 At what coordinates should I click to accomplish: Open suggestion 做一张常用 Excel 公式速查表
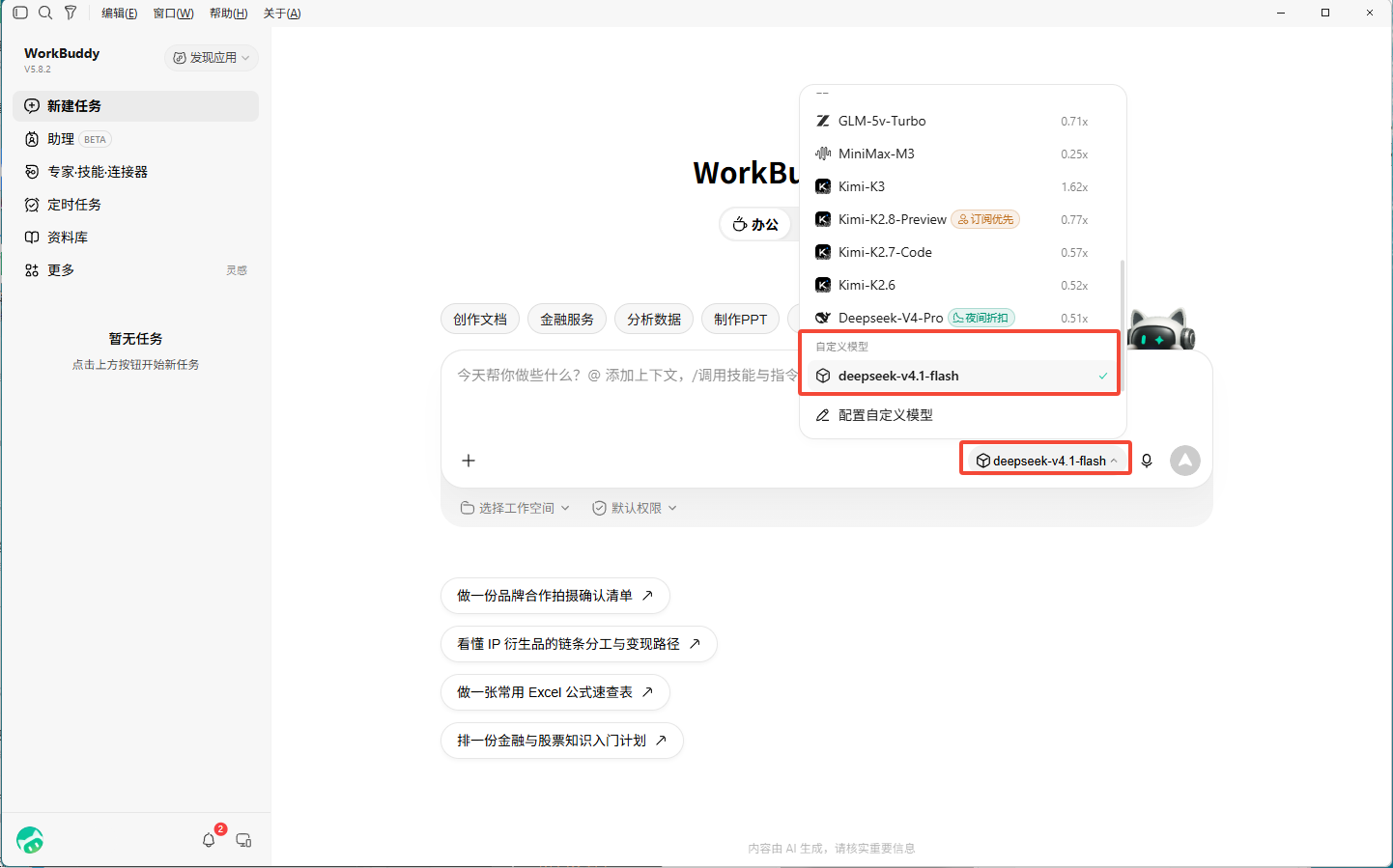click(555, 692)
